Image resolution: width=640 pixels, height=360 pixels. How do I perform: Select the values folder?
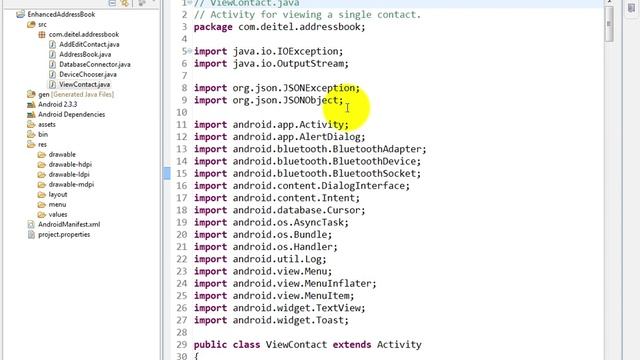coord(58,214)
